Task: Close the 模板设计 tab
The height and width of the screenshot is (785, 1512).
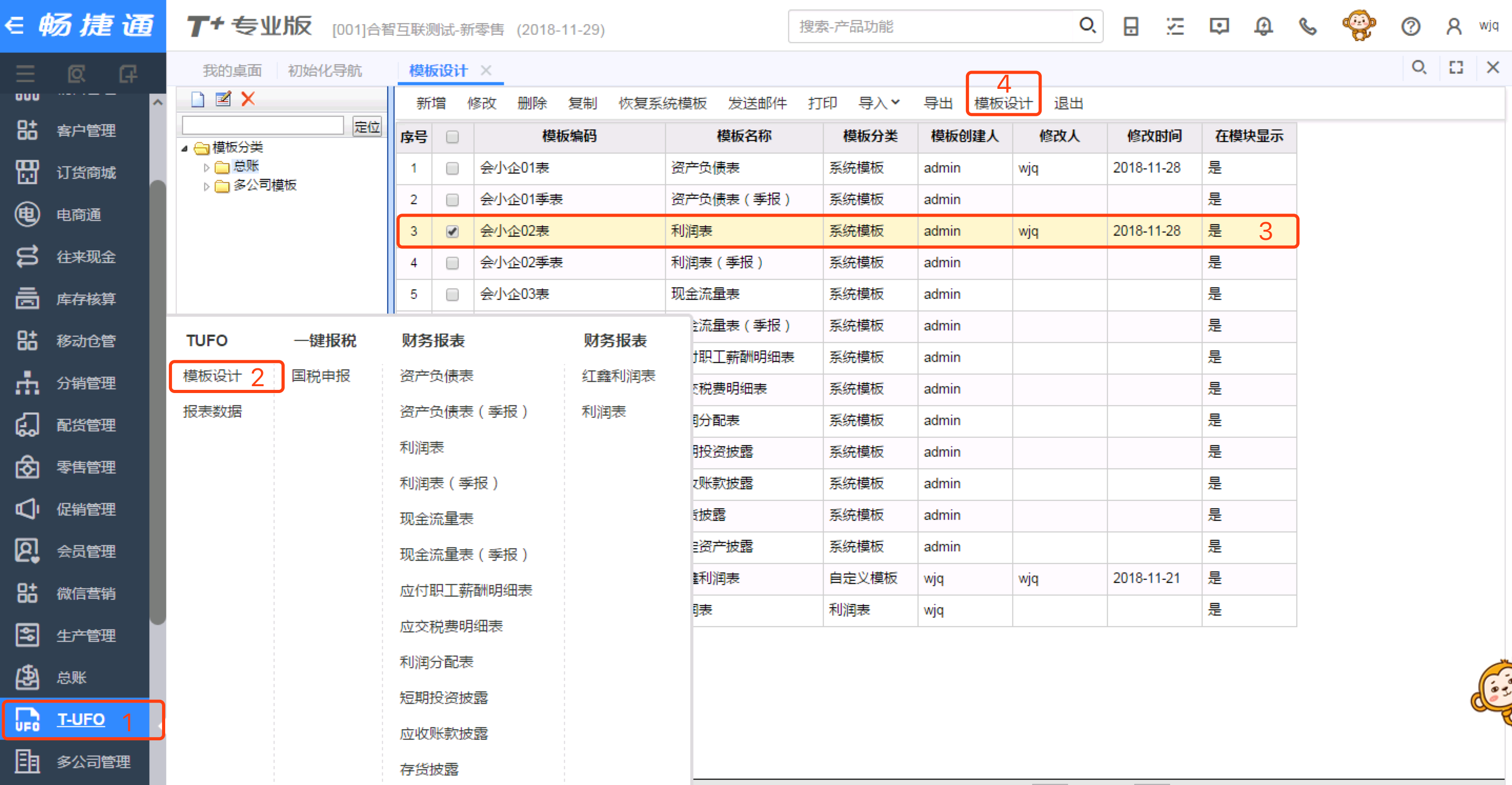Action: pyautogui.click(x=486, y=71)
